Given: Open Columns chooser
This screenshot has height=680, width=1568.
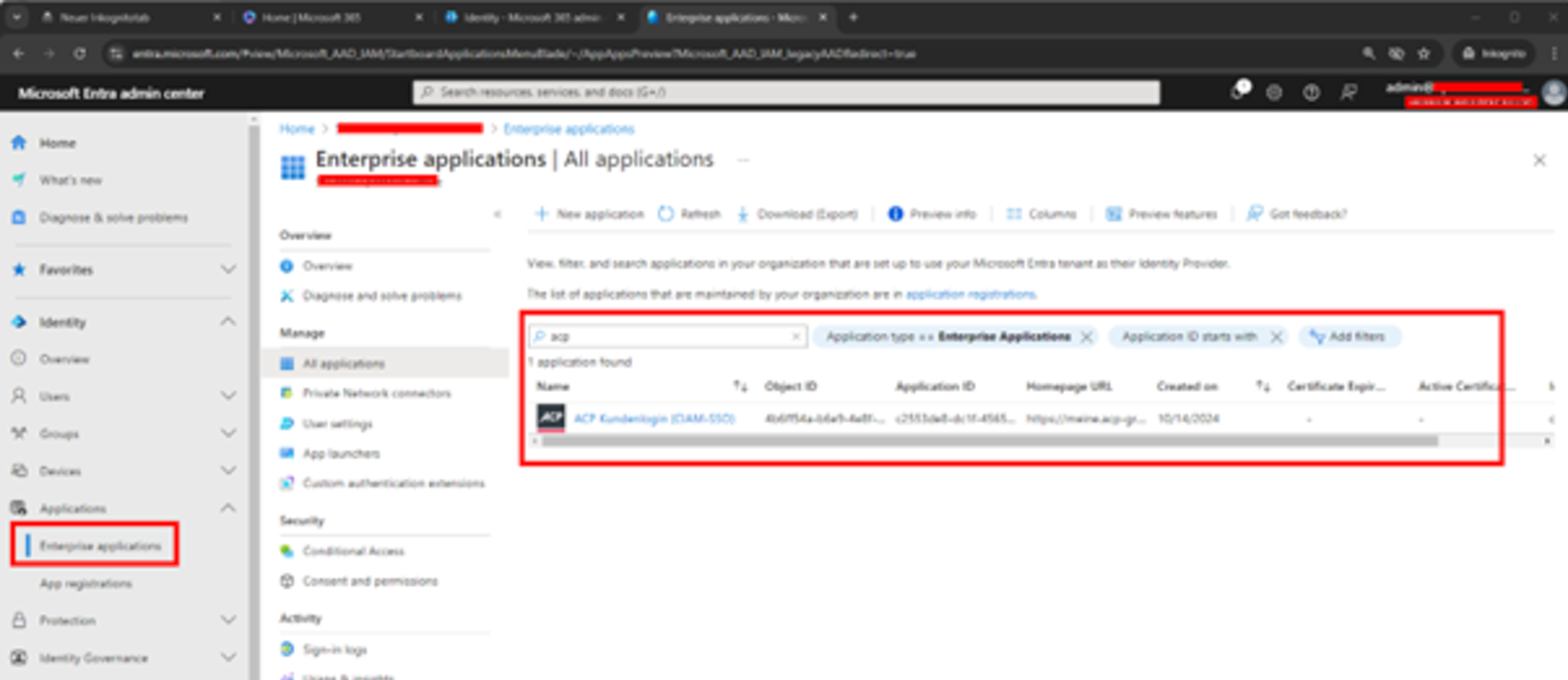Looking at the screenshot, I should (x=1041, y=214).
